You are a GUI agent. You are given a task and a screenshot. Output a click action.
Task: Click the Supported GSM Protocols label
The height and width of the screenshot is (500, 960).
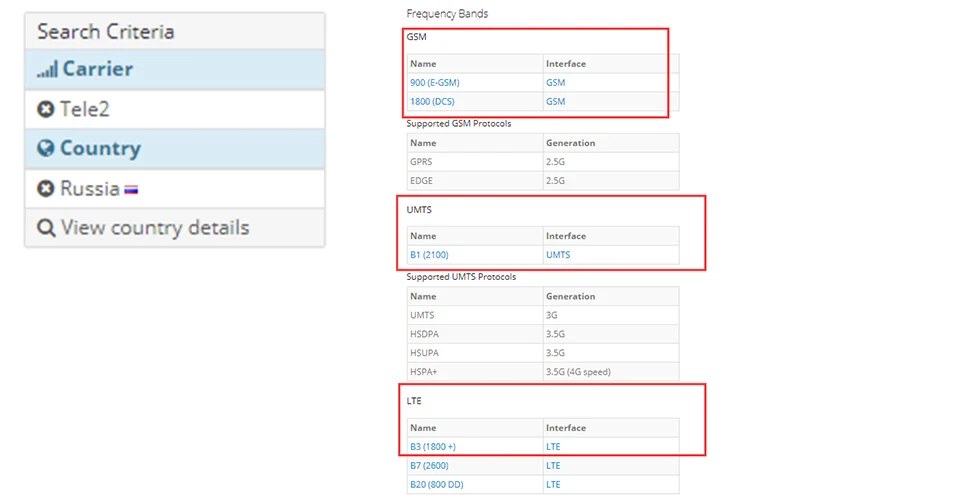pyautogui.click(x=459, y=124)
